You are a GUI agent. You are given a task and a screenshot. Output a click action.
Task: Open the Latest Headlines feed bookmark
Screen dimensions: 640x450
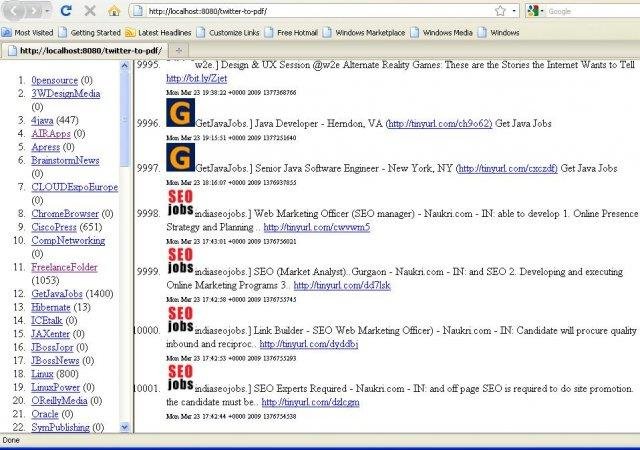coord(158,33)
